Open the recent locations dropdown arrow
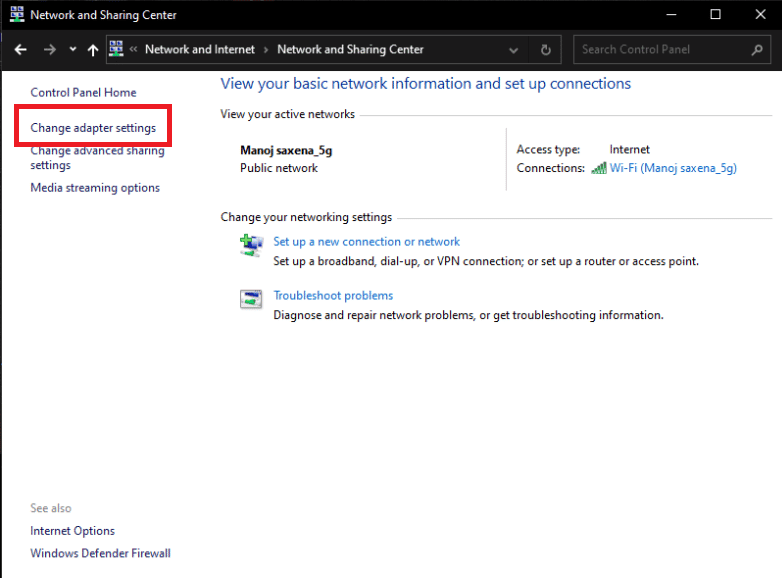The height and width of the screenshot is (578, 782). [73, 49]
